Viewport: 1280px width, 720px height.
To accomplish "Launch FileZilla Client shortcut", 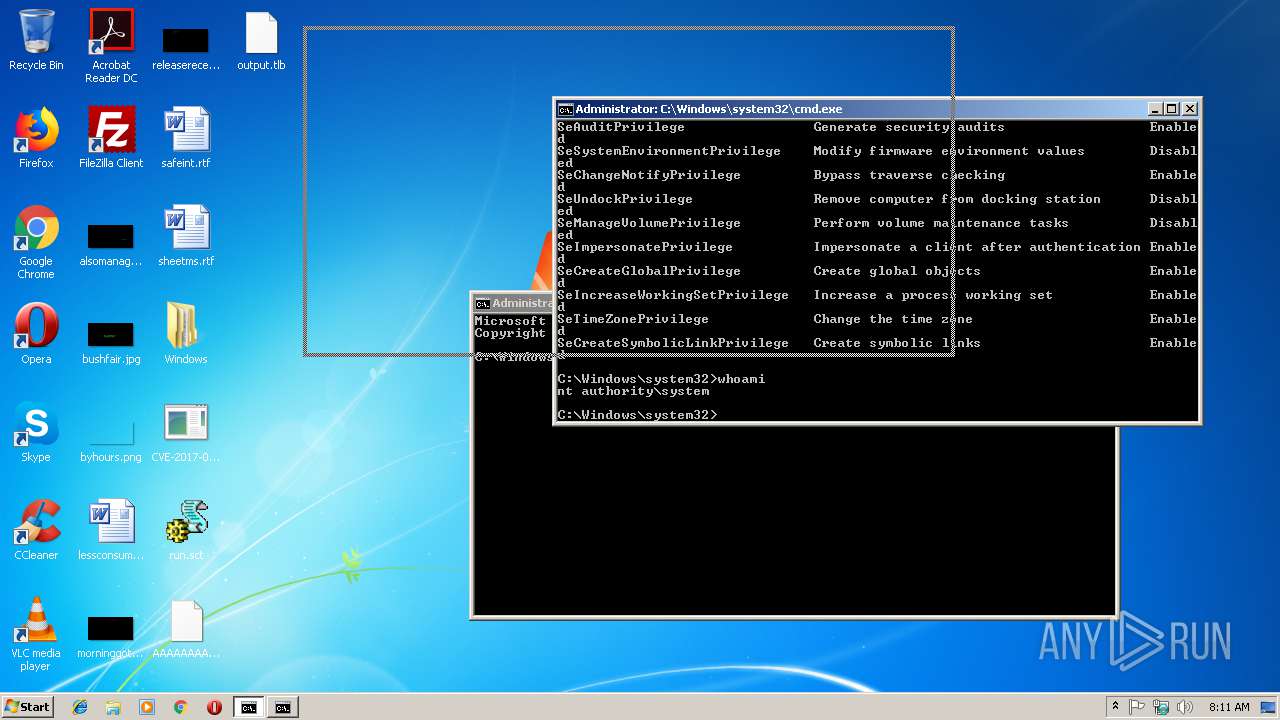I will pos(111,138).
